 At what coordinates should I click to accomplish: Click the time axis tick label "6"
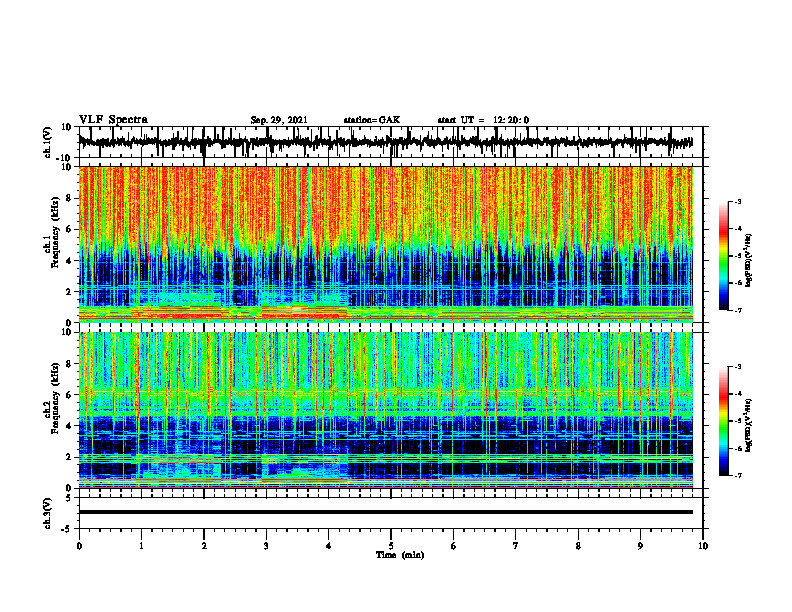454,546
